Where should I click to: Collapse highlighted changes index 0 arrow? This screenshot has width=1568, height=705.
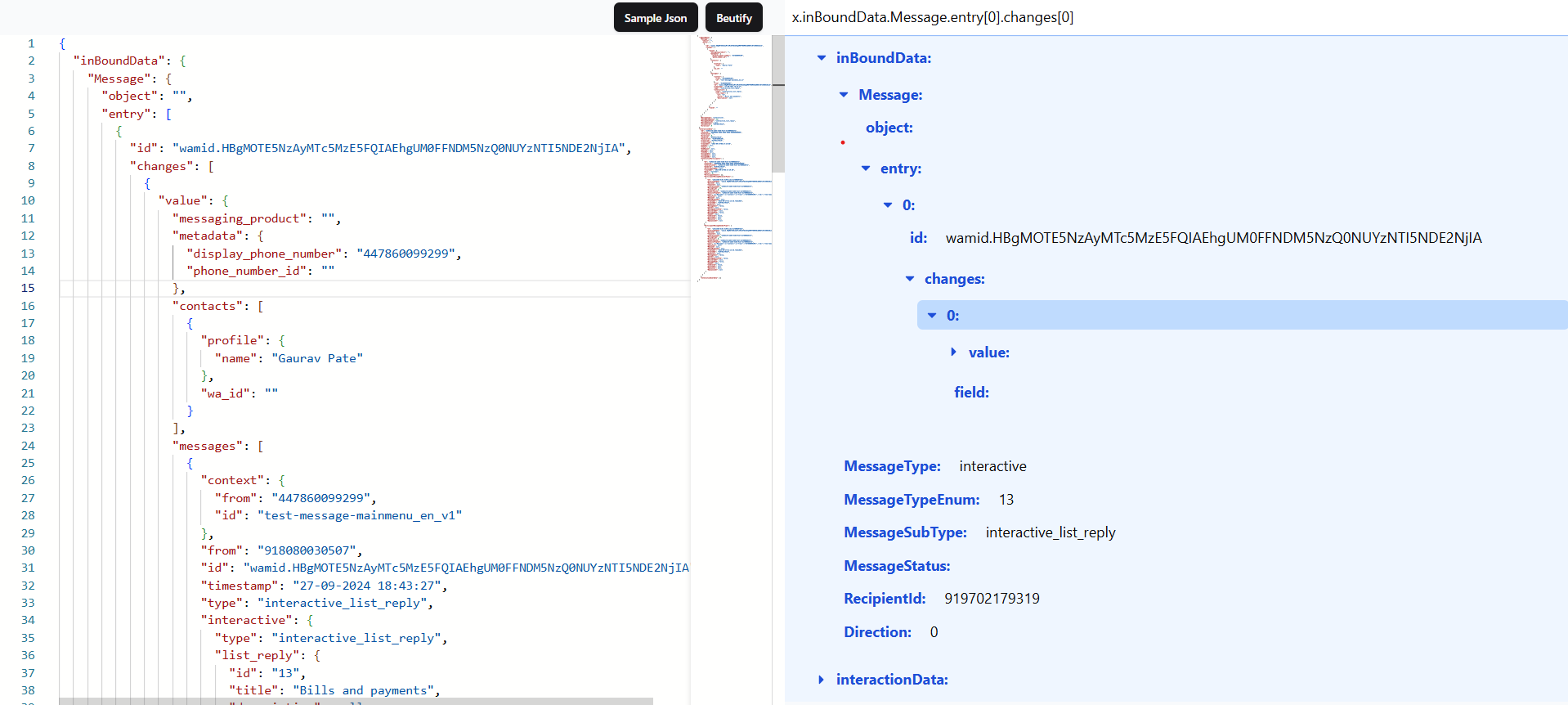click(x=932, y=316)
